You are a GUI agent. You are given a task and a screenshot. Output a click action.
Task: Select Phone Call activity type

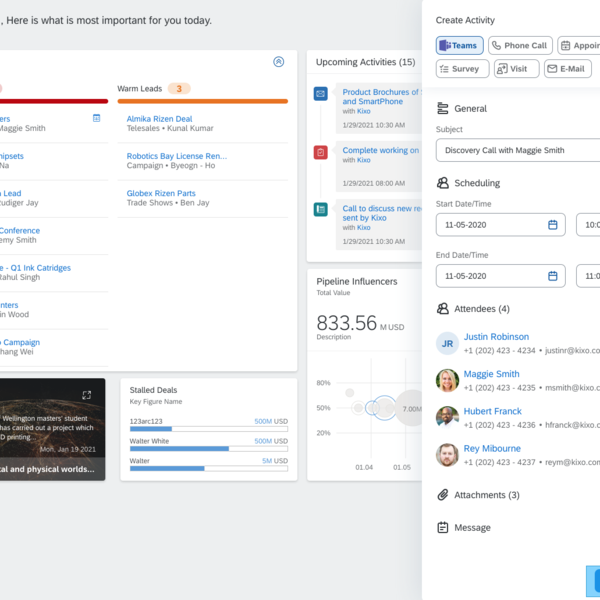[x=519, y=46]
